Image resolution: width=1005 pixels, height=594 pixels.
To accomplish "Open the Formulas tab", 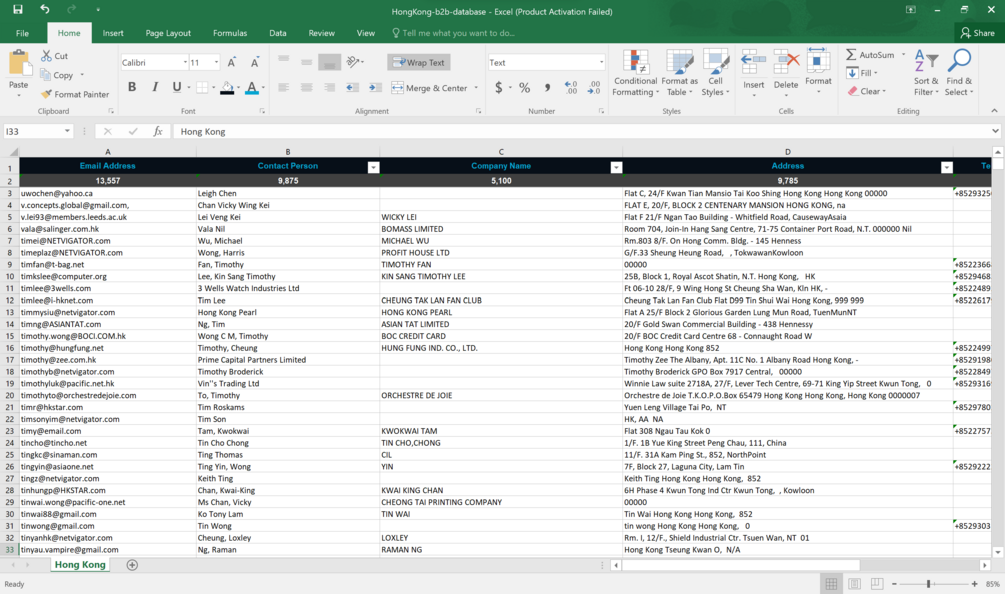I will tap(229, 33).
